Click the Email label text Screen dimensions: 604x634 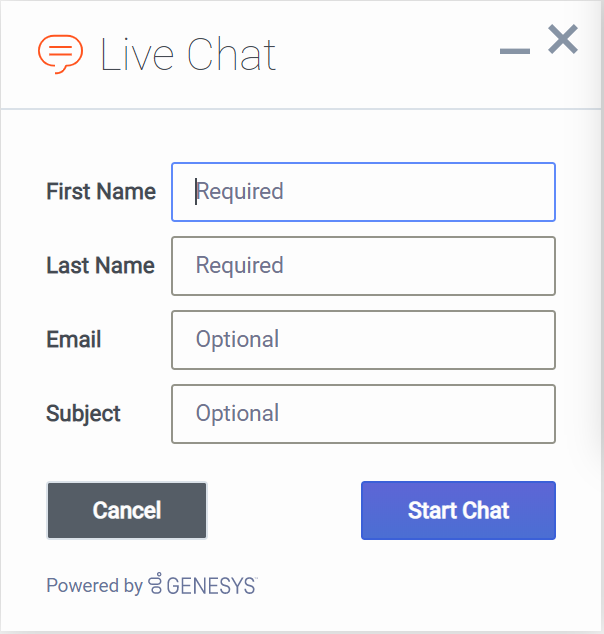pyautogui.click(x=74, y=340)
